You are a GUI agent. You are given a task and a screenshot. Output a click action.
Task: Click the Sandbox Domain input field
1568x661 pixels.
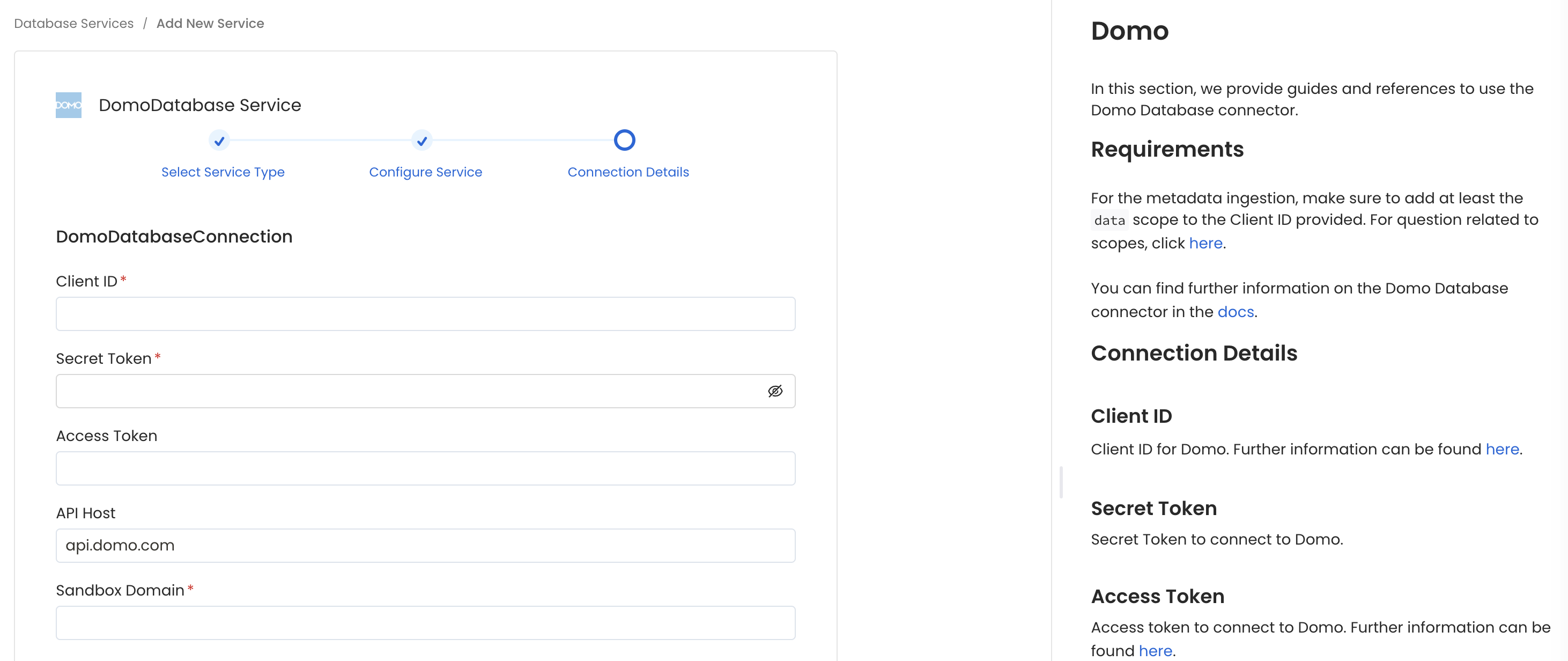point(425,622)
